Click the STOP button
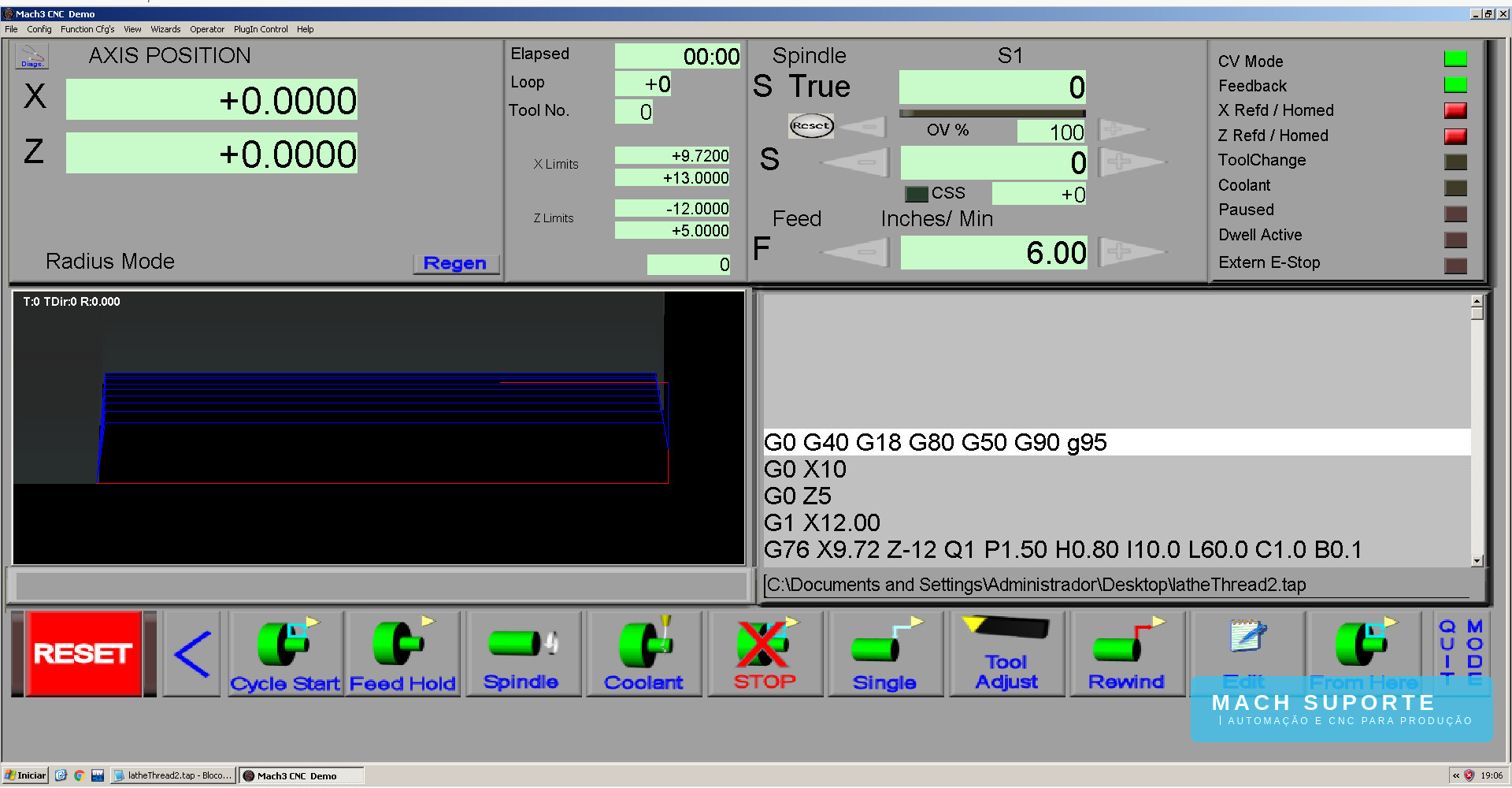The width and height of the screenshot is (1512, 788). (x=765, y=654)
